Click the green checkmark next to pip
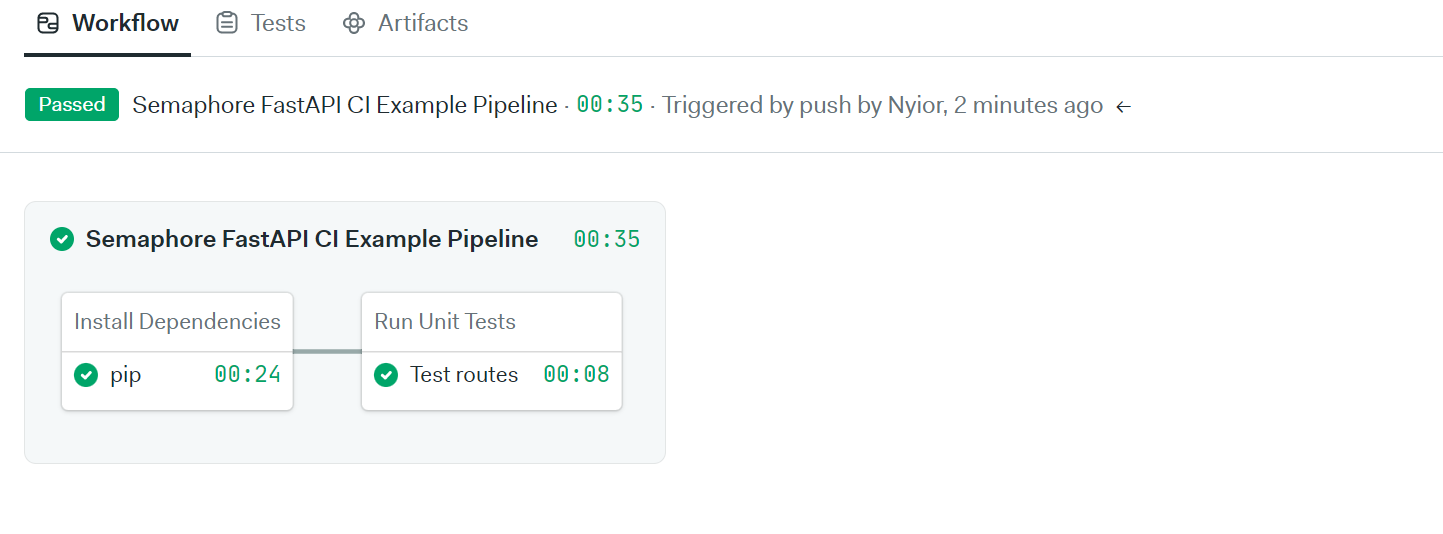This screenshot has width=1443, height=534. [x=86, y=375]
